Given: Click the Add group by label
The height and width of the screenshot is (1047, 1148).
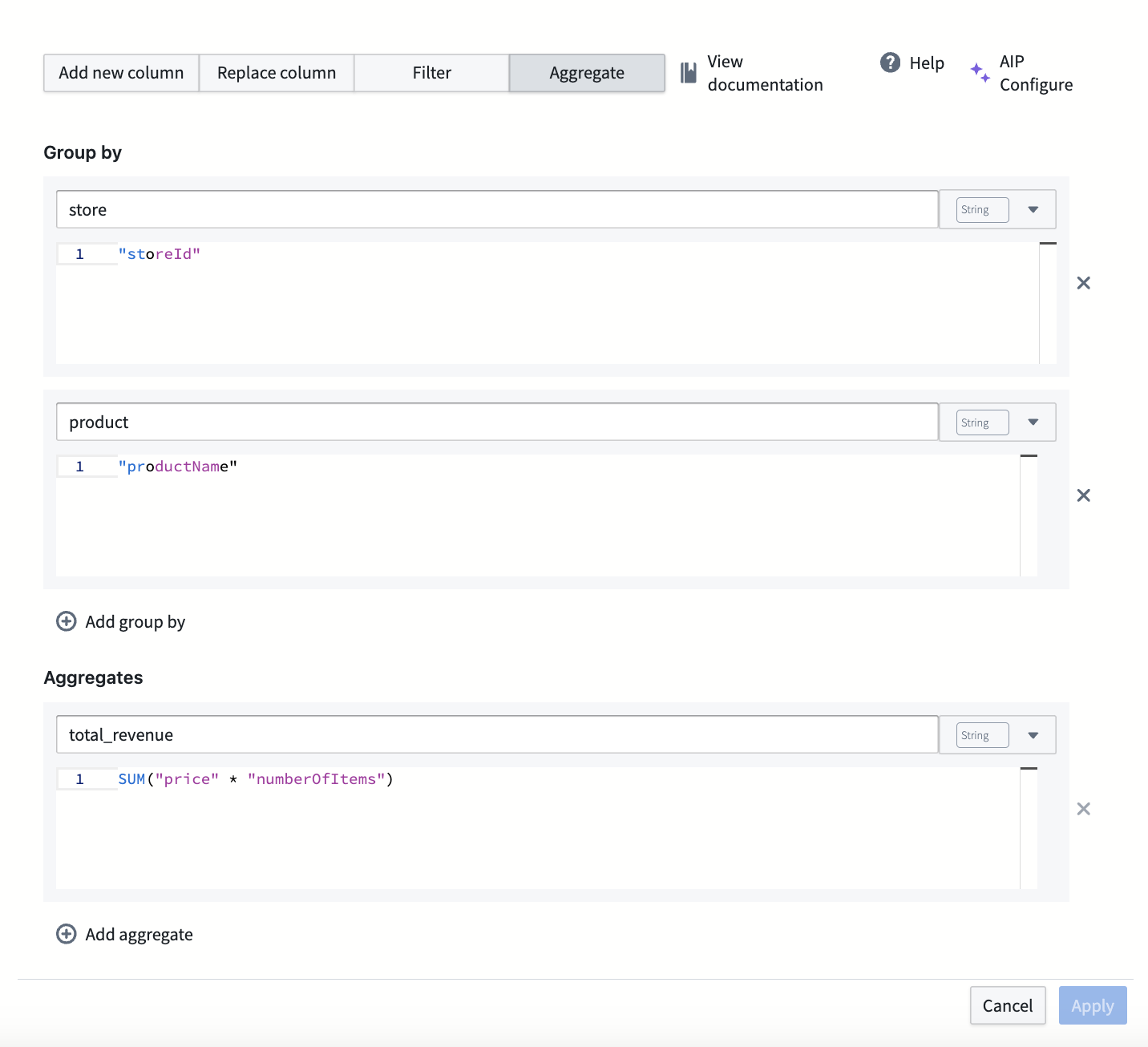Looking at the screenshot, I should [x=135, y=622].
